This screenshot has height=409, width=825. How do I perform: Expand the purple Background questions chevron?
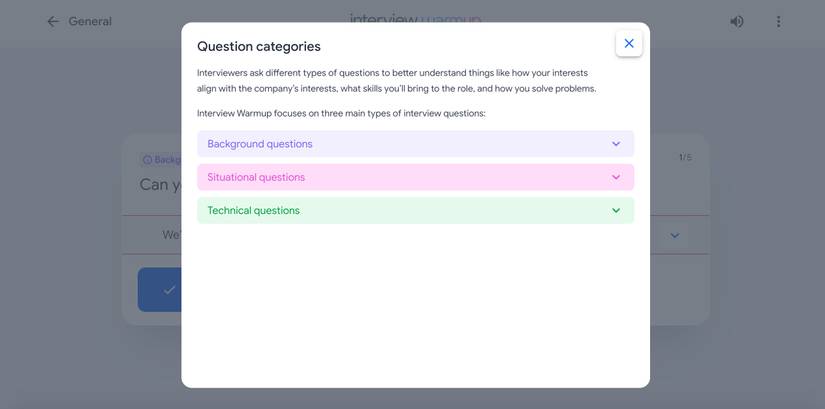pos(616,144)
